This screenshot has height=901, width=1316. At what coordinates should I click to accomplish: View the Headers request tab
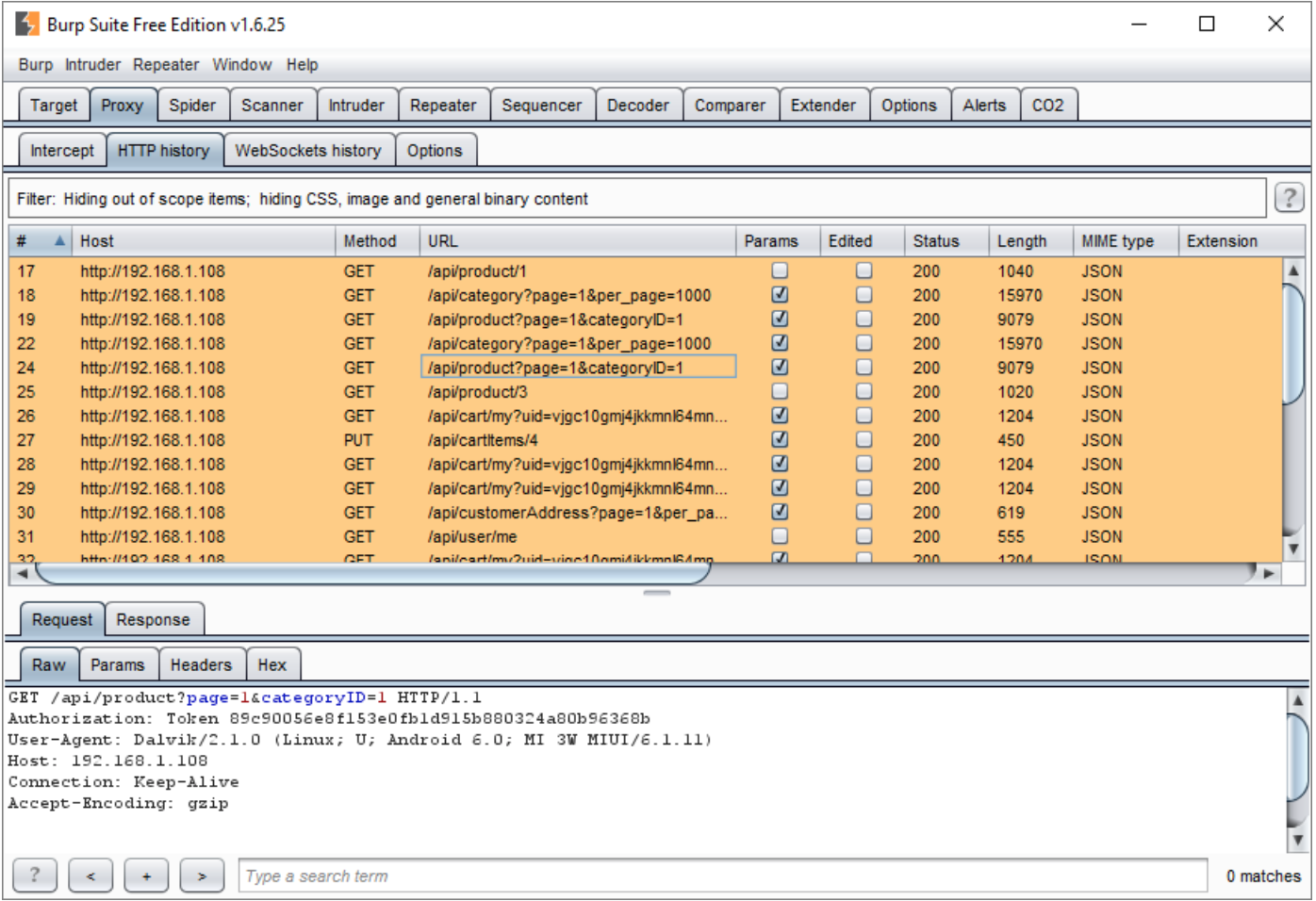201,664
